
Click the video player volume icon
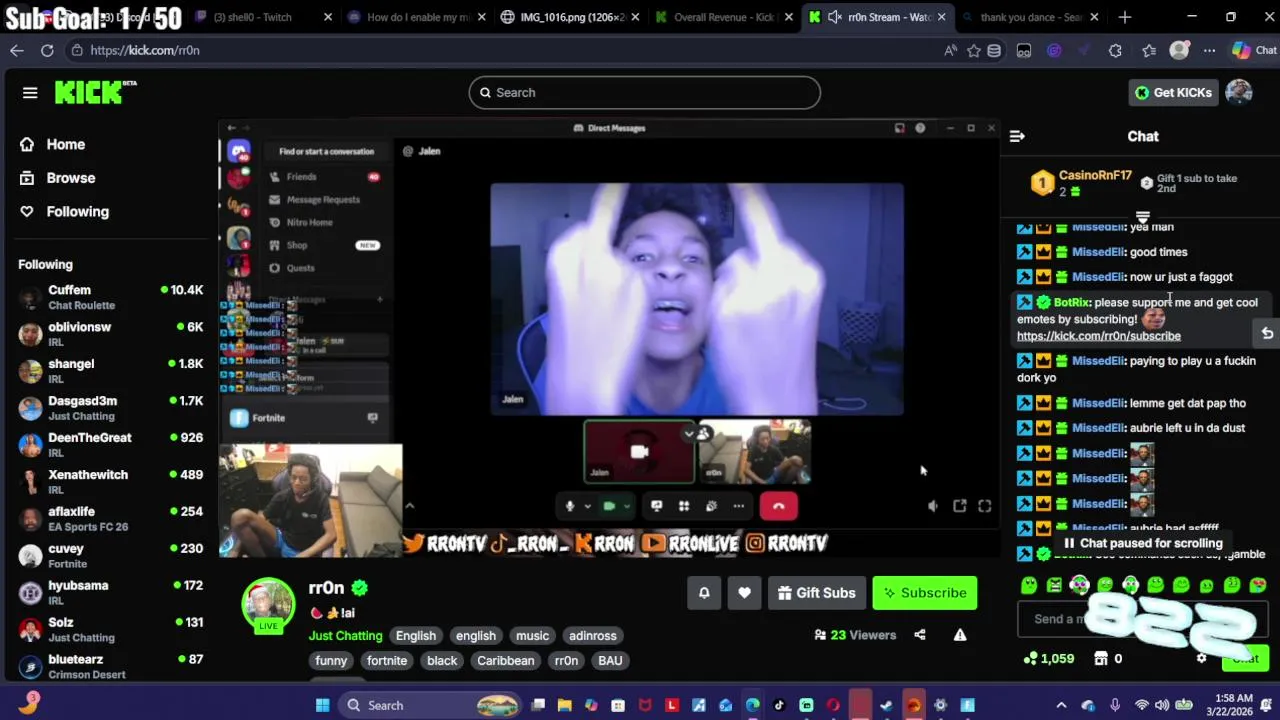tap(933, 506)
